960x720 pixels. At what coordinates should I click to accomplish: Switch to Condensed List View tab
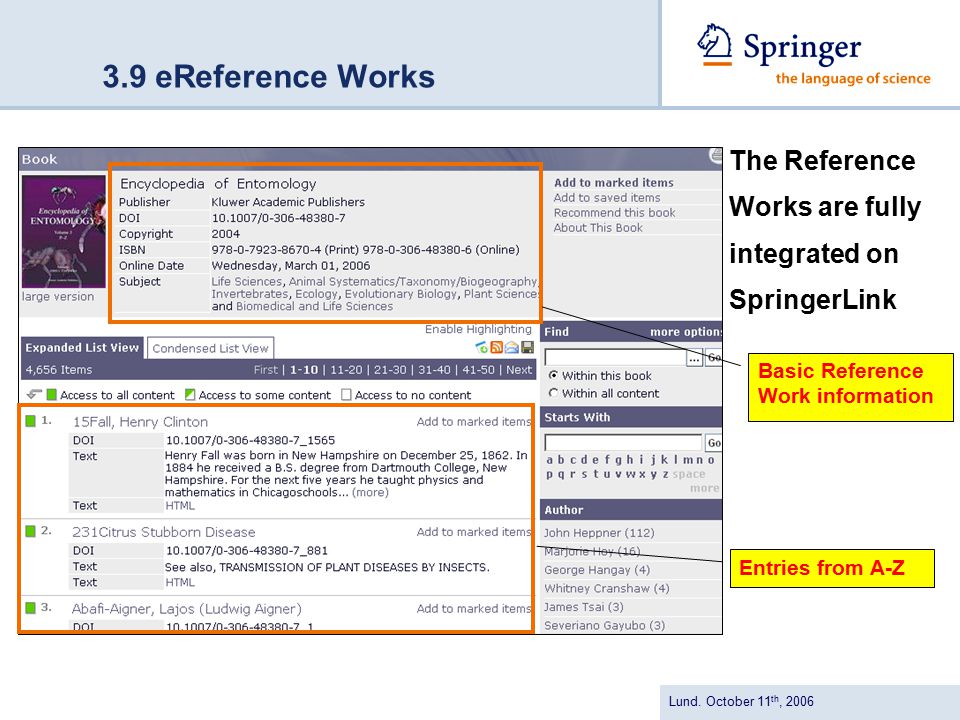click(x=210, y=348)
